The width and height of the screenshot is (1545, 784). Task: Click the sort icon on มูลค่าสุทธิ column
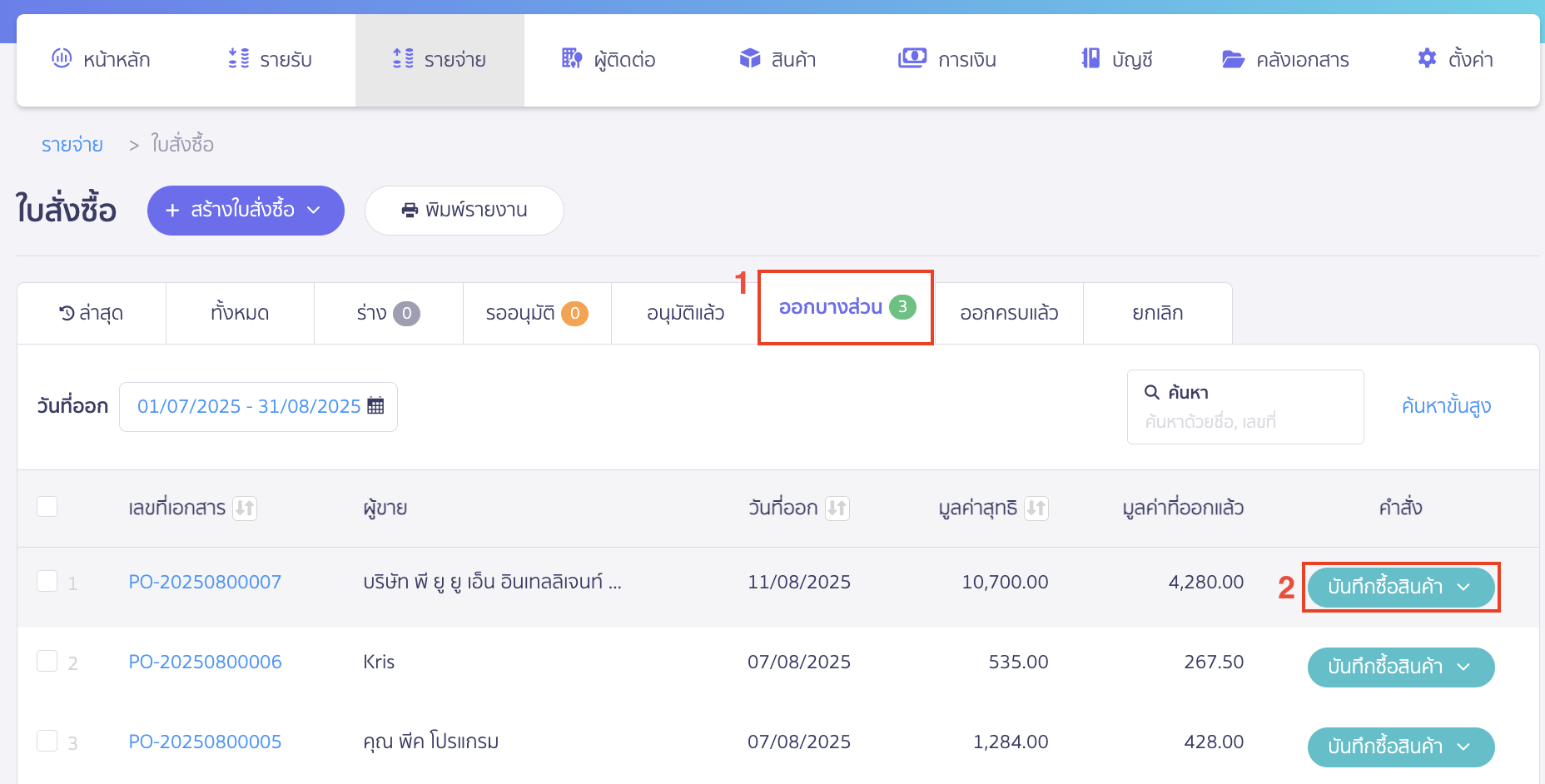pos(1036,508)
